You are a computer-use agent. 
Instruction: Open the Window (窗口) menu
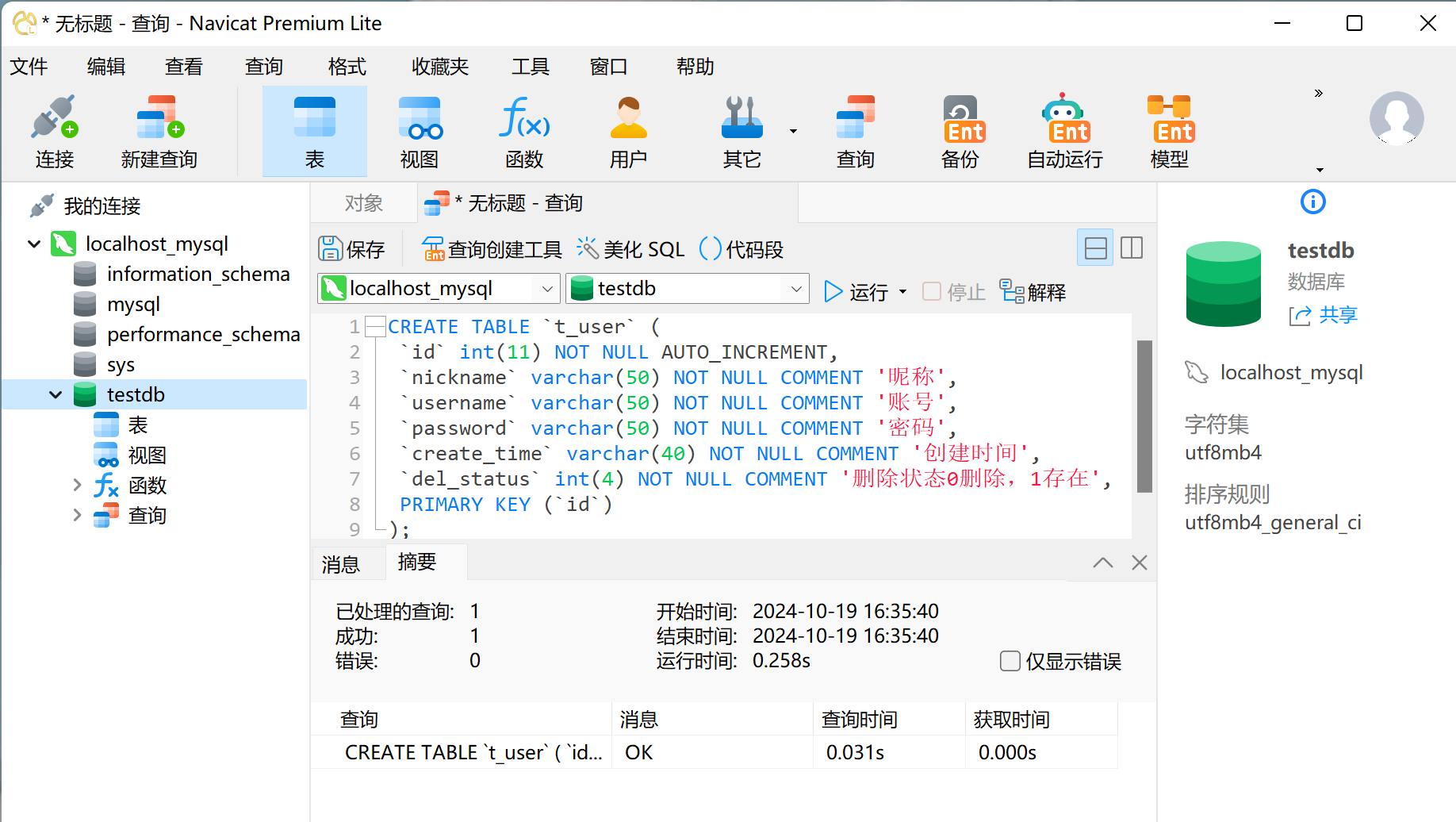click(609, 66)
